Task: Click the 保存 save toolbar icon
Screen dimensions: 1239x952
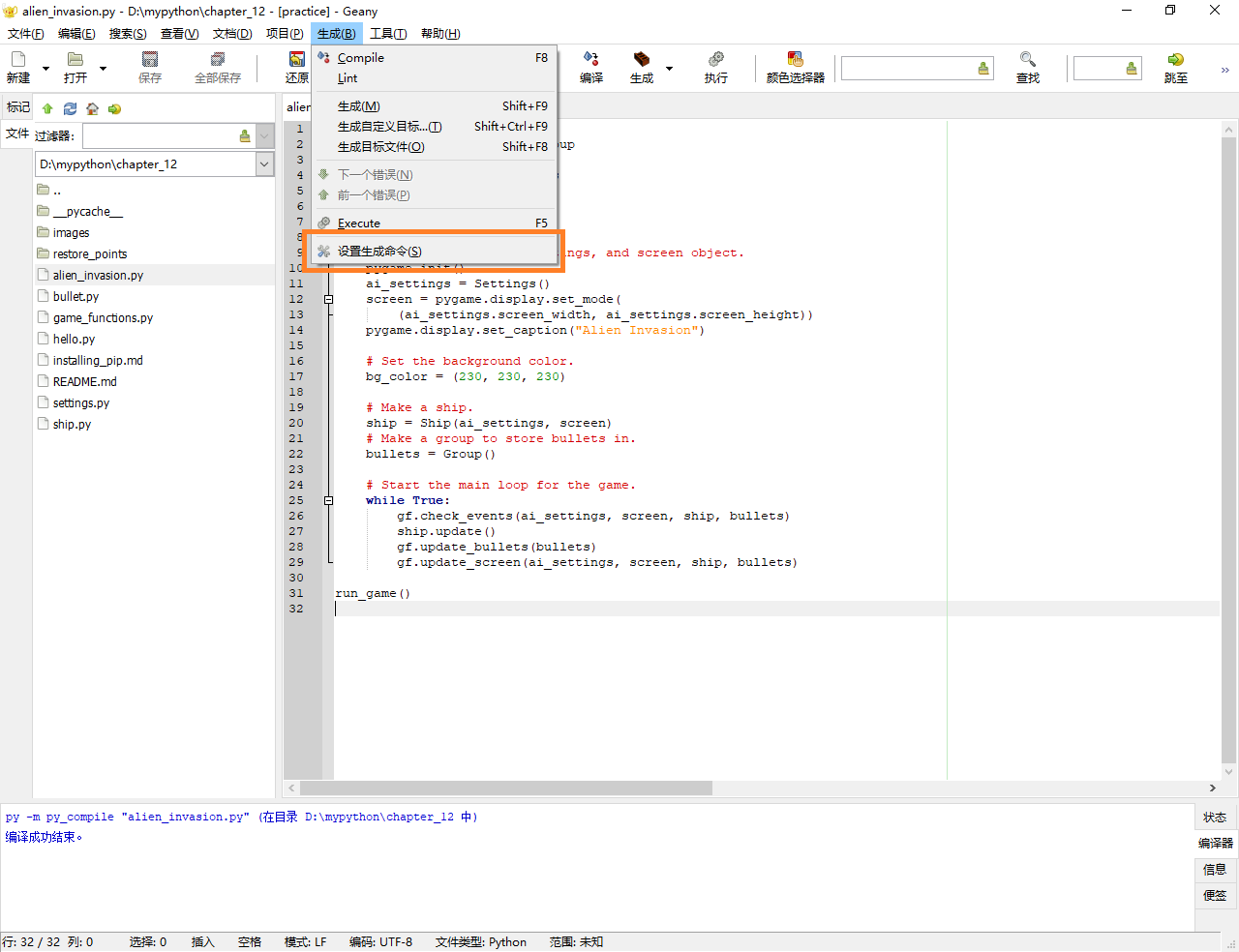Action: (x=150, y=60)
